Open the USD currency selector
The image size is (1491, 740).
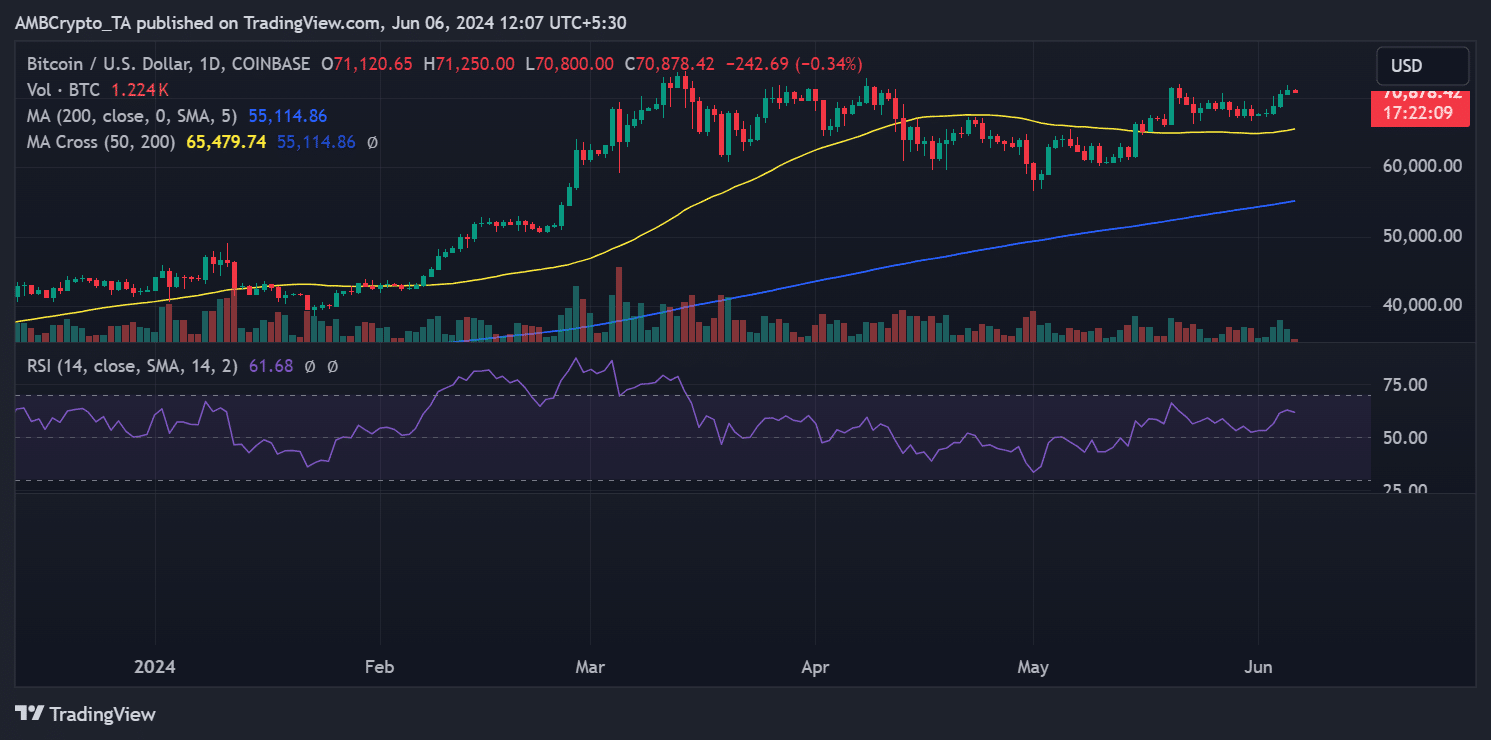pos(1422,66)
